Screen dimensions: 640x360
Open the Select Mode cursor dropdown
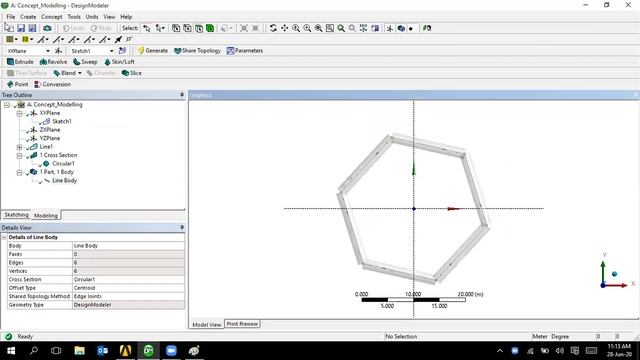160,28
